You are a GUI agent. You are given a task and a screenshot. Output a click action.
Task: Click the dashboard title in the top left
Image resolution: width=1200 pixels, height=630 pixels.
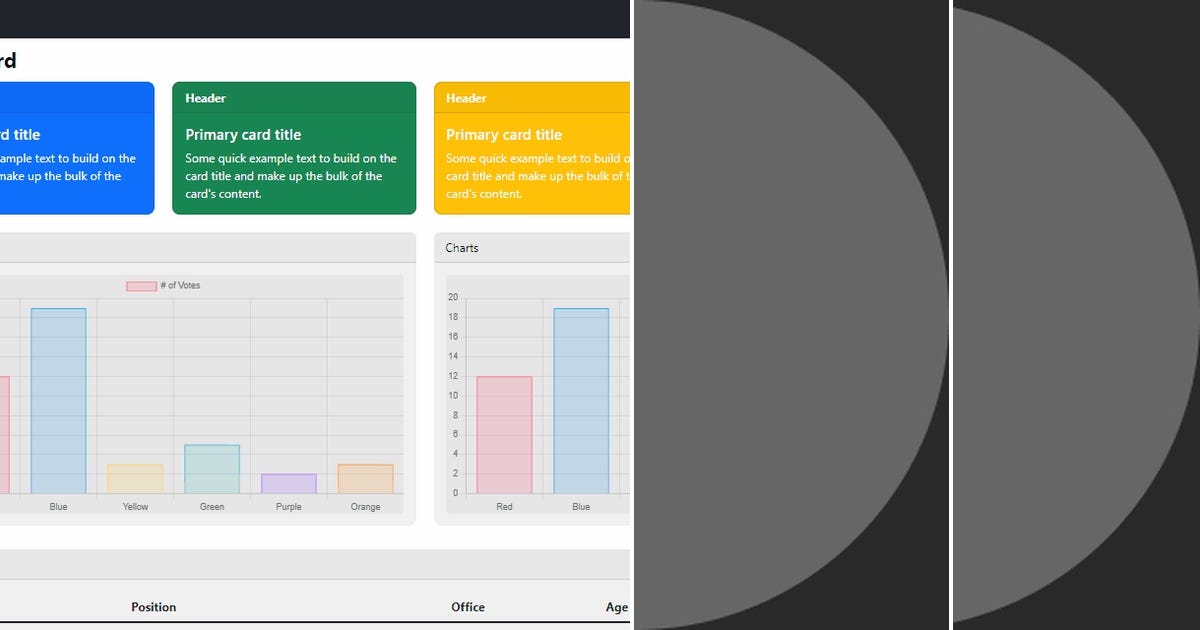(9, 60)
